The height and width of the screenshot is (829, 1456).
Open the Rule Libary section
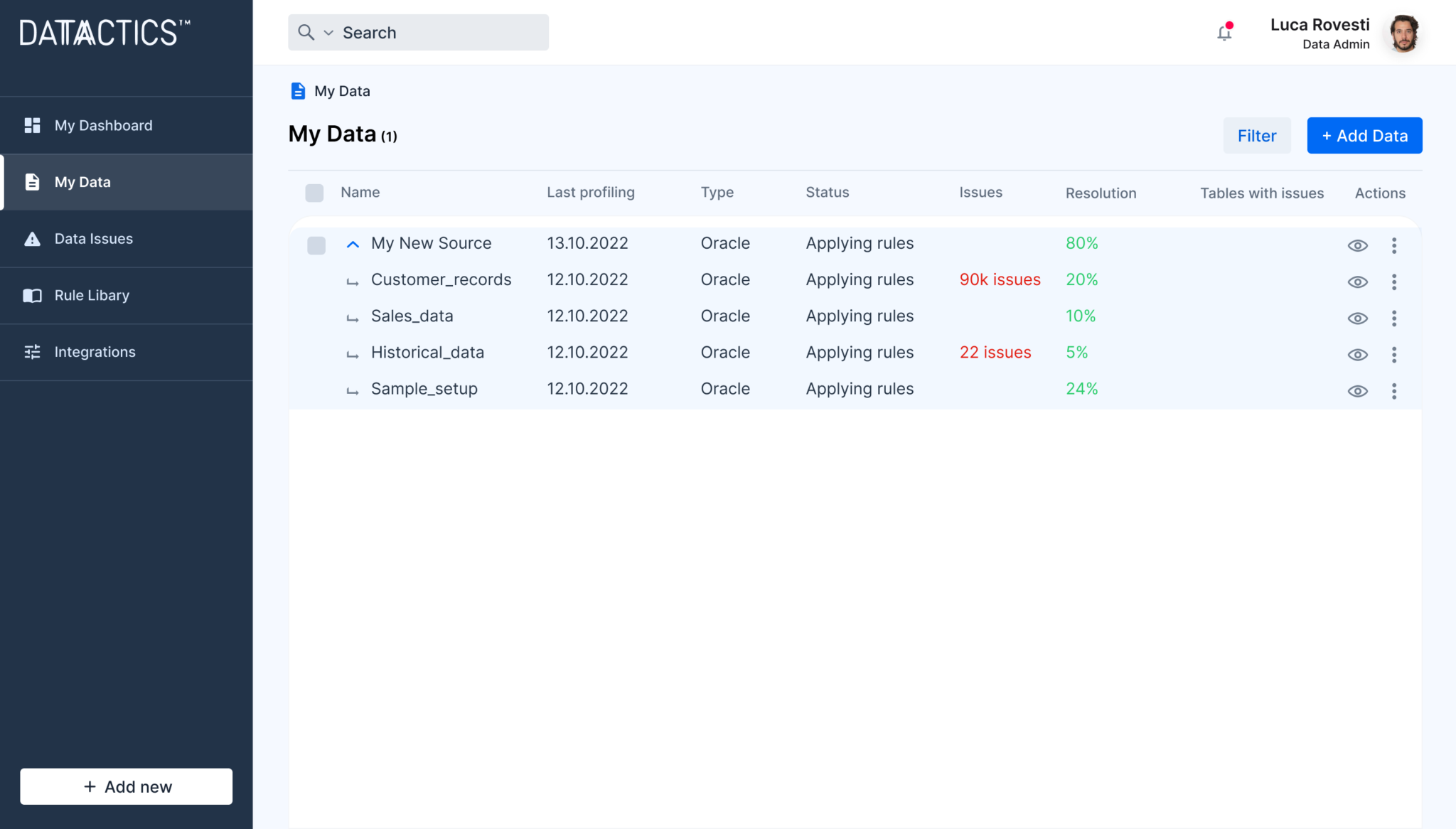coord(92,295)
